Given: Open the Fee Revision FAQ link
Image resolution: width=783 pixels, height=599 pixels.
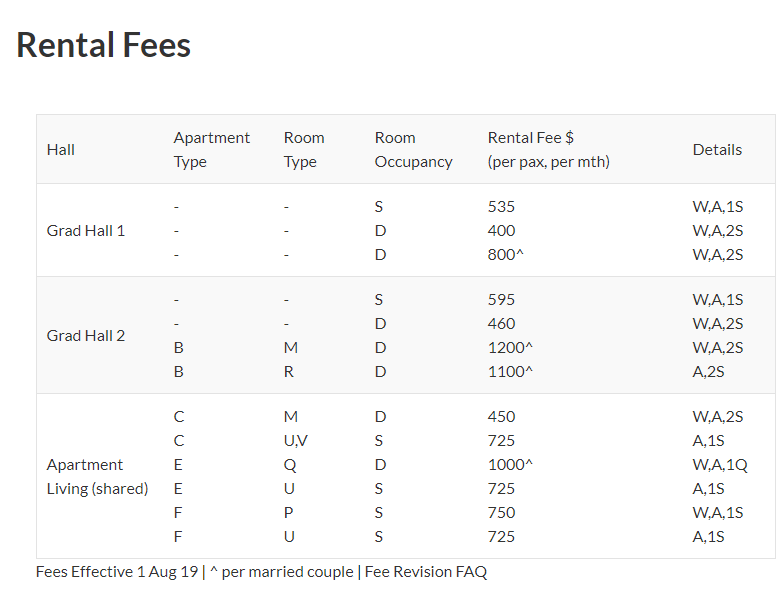Looking at the screenshot, I should point(425,572).
